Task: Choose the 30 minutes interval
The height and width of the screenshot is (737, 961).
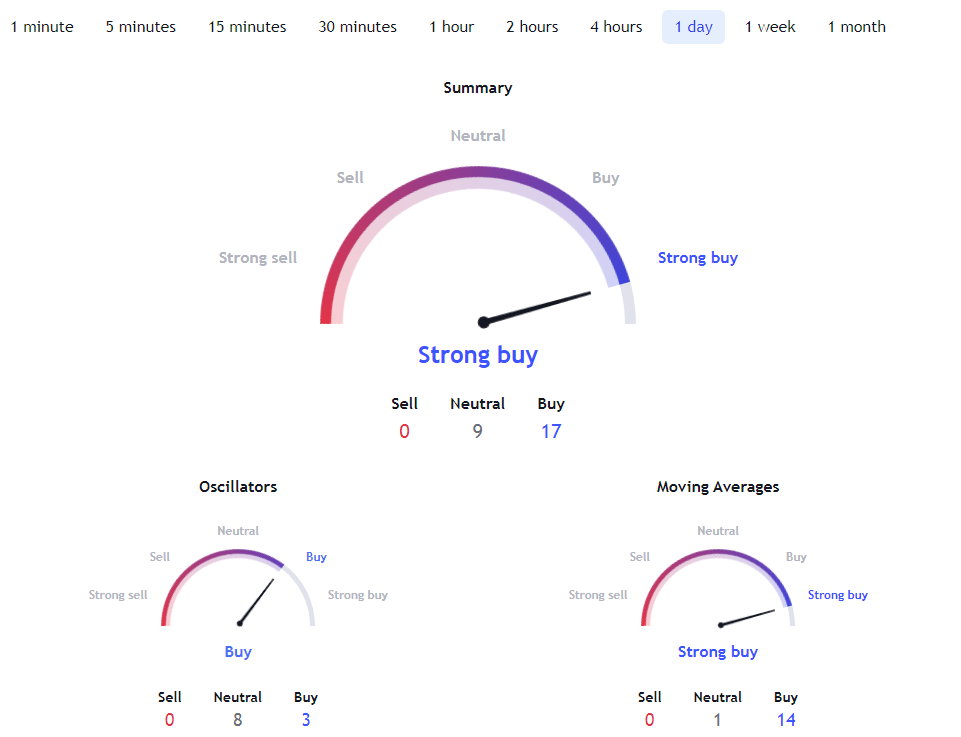Action: (x=357, y=27)
